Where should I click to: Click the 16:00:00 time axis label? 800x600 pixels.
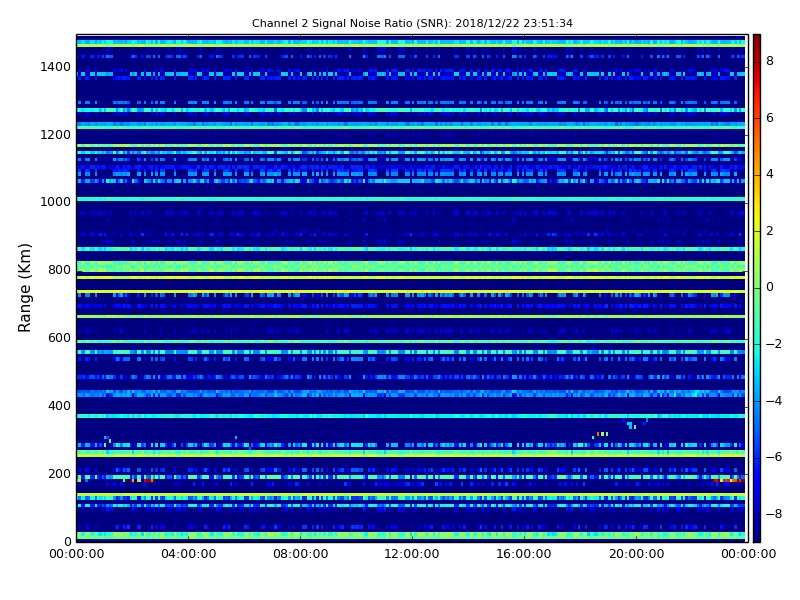click(x=524, y=554)
